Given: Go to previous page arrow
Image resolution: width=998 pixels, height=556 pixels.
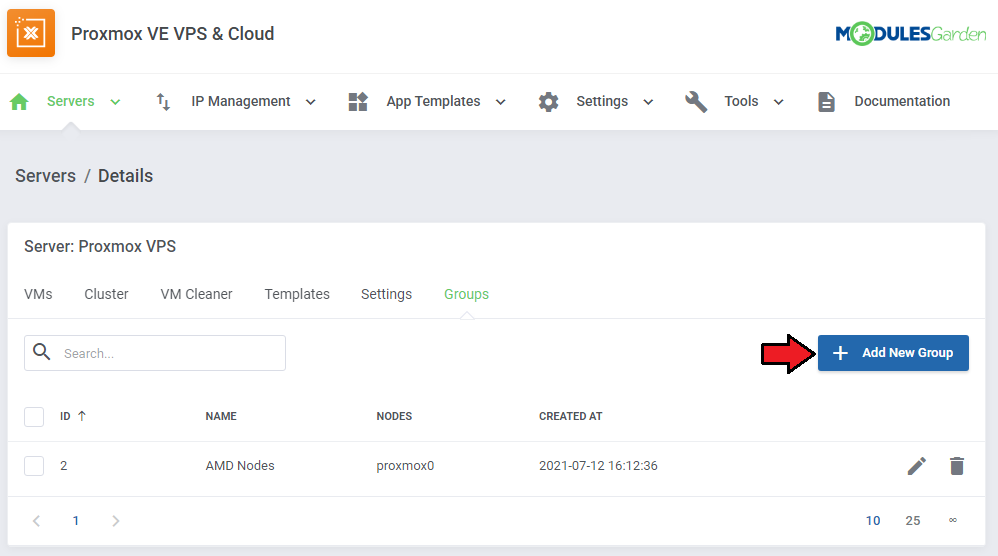Looking at the screenshot, I should point(36,521).
